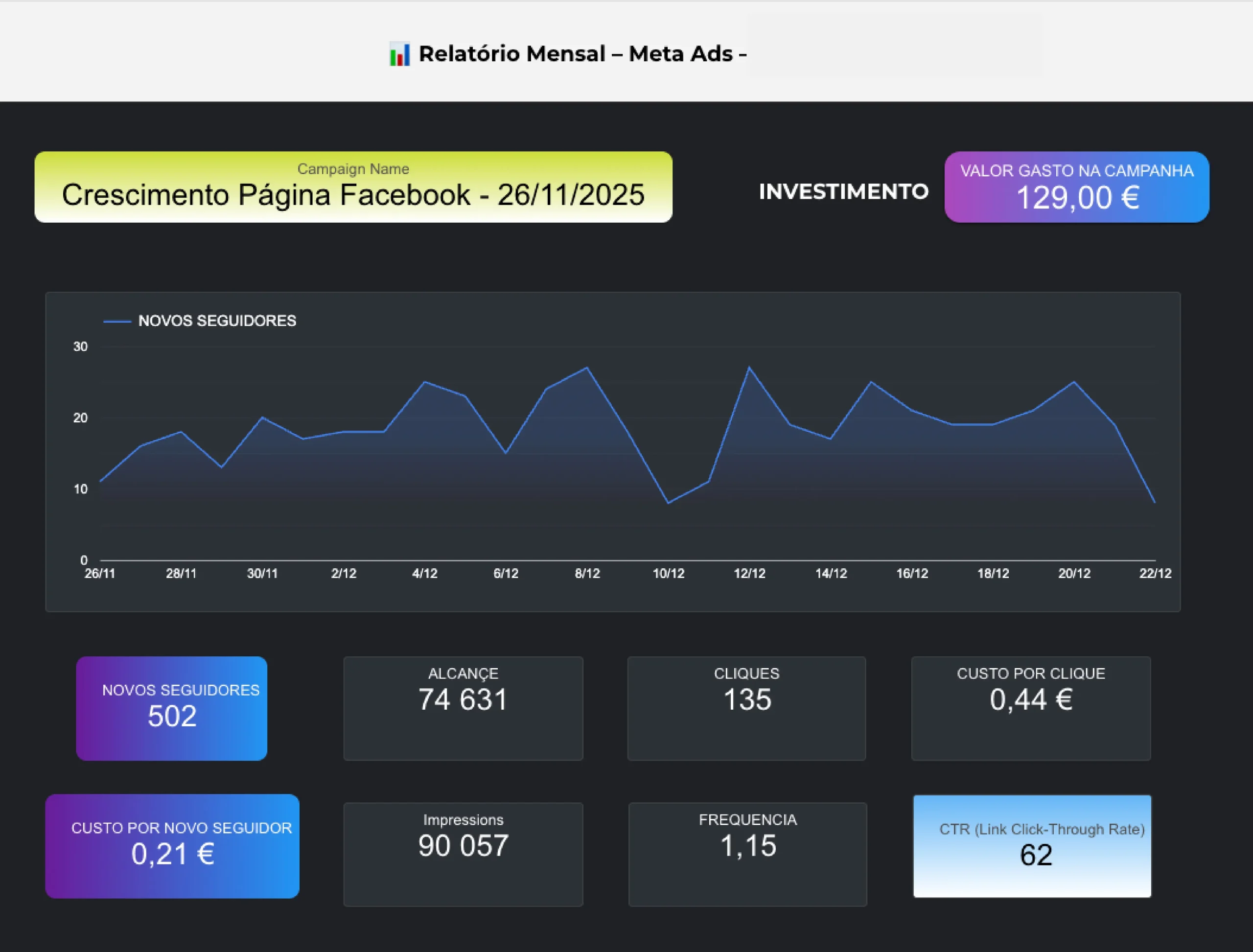Click the ALCANÇE 74 631 card
The image size is (1253, 952).
[463, 708]
